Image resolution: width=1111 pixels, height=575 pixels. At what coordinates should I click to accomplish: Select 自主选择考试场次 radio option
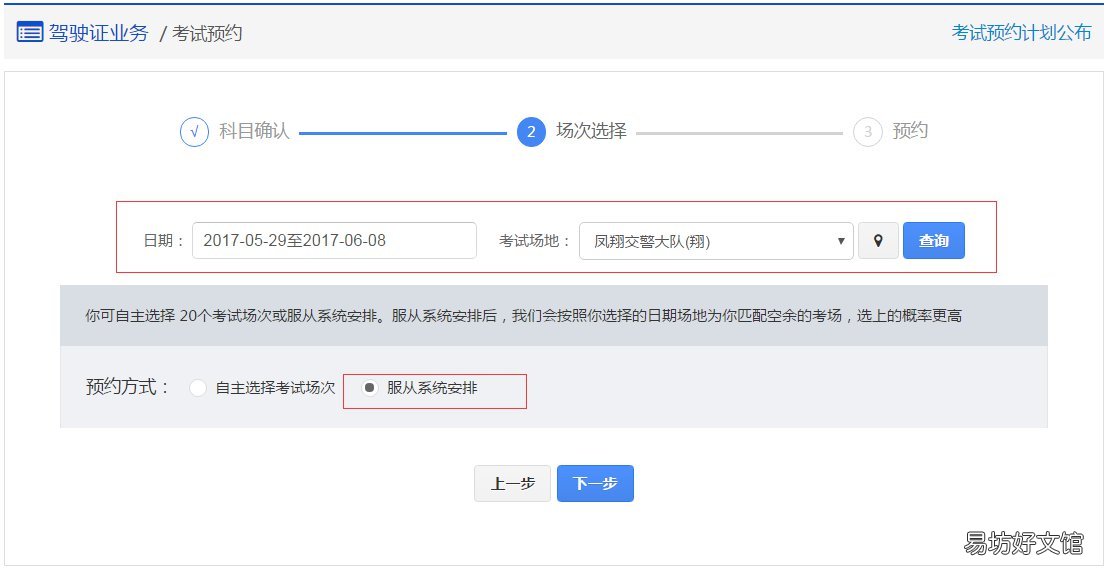coord(198,388)
